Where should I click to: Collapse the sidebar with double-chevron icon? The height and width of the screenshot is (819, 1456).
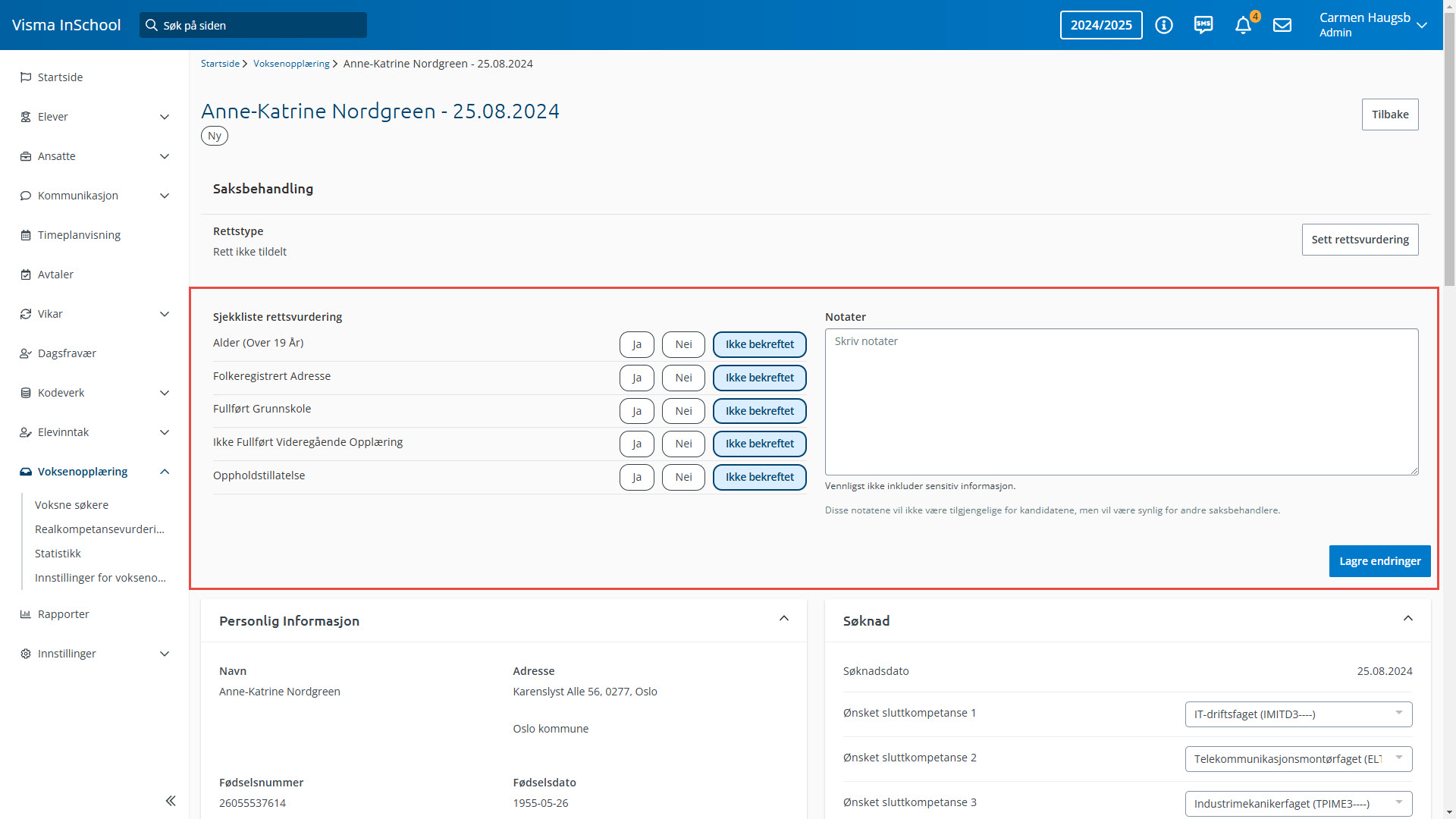click(x=171, y=801)
